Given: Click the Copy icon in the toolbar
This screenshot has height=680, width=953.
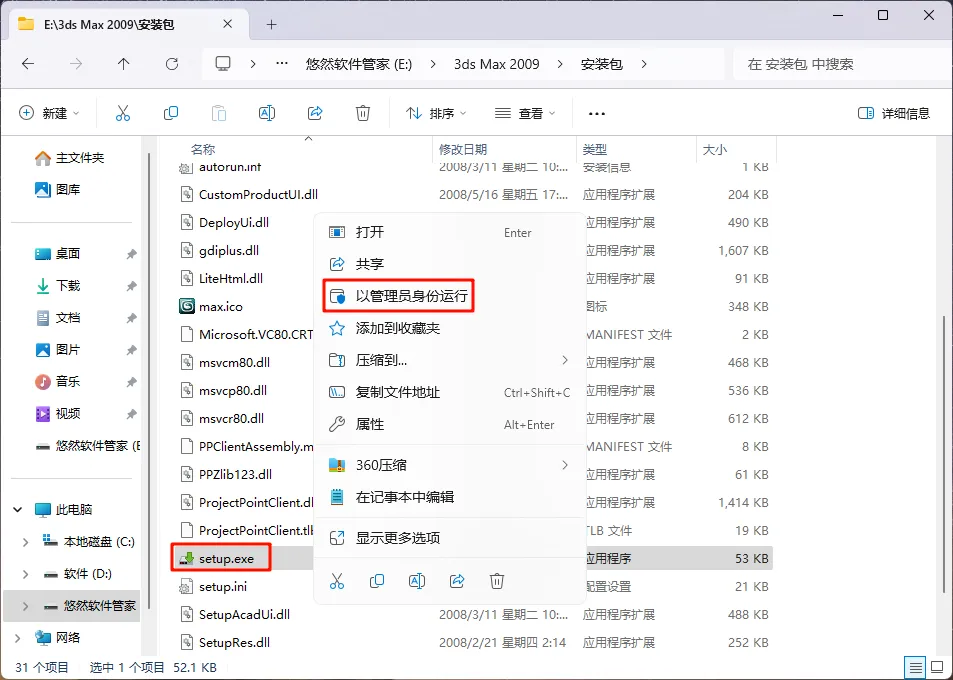Looking at the screenshot, I should coord(171,113).
